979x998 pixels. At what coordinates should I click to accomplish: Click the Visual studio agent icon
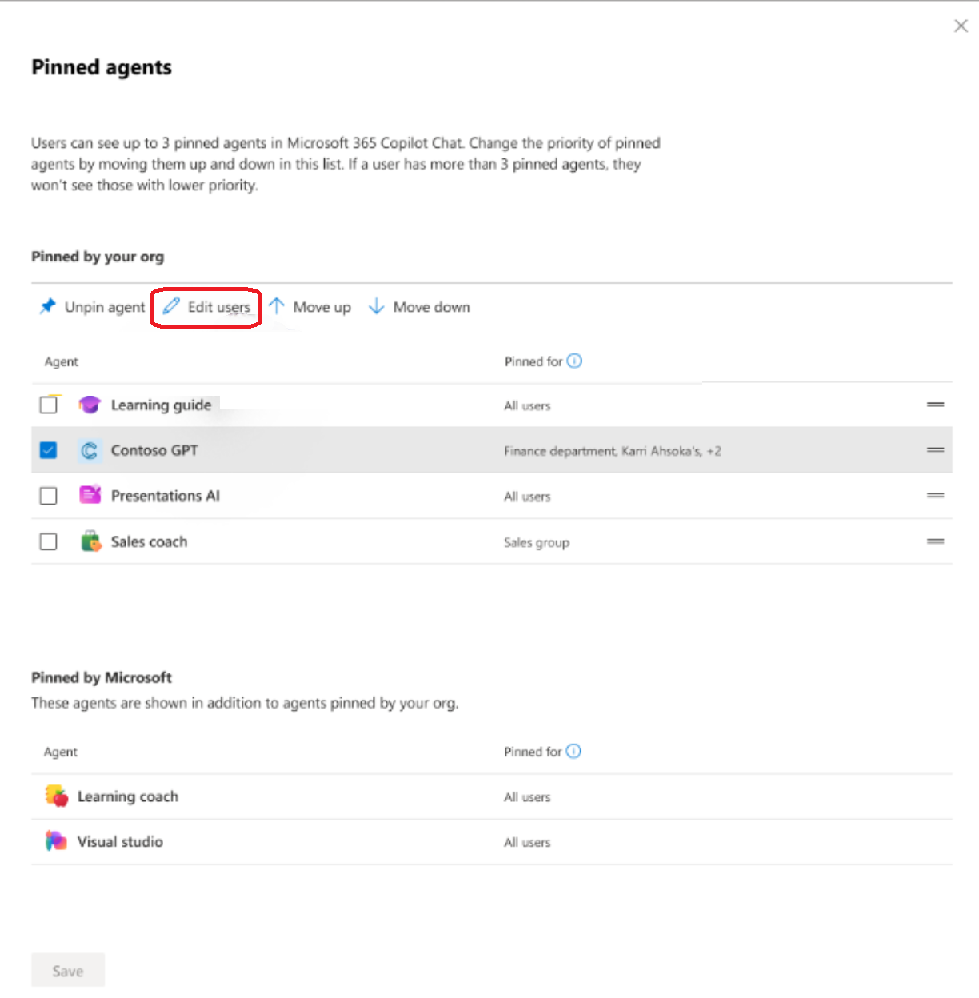57,841
